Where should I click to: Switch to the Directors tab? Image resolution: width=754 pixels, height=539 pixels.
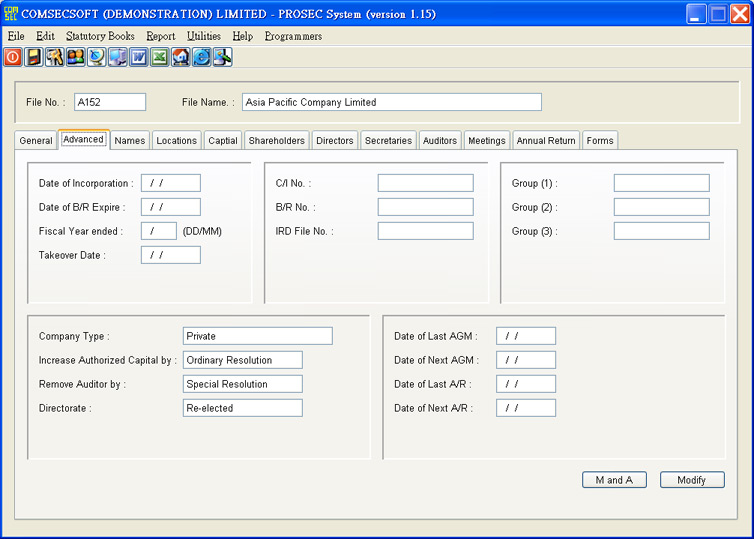pos(334,141)
